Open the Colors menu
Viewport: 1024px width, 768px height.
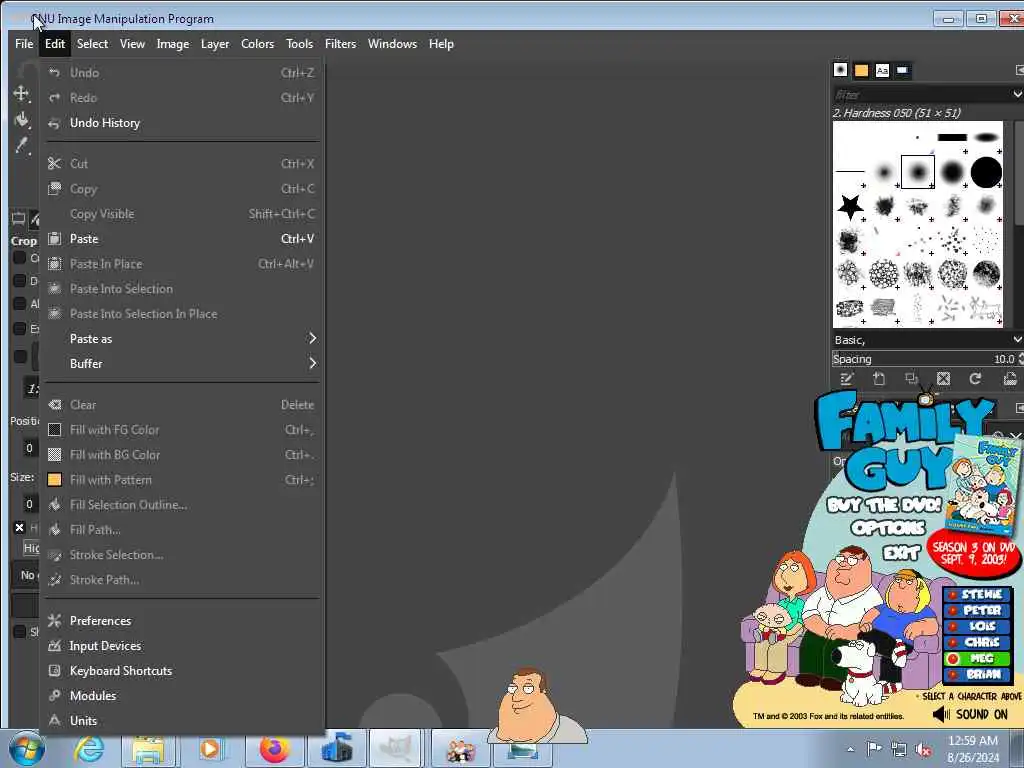point(257,44)
